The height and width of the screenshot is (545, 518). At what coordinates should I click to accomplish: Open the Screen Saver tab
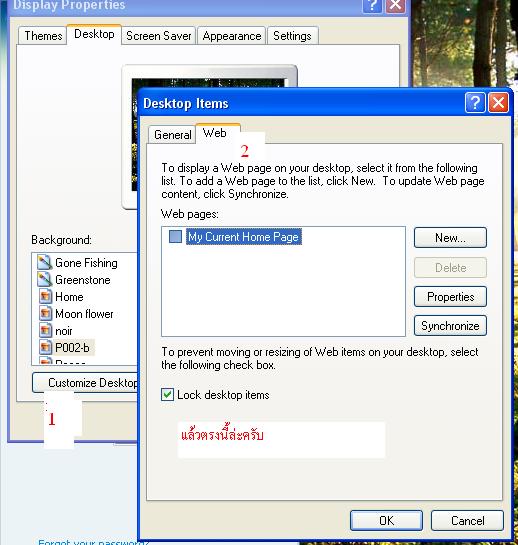159,36
